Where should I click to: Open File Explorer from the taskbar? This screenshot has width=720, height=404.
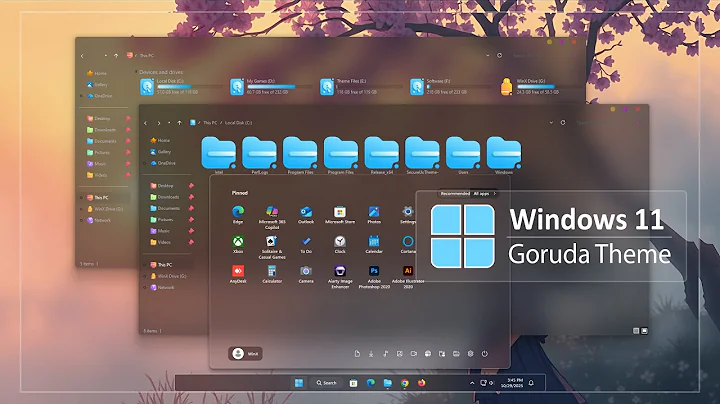(x=388, y=383)
